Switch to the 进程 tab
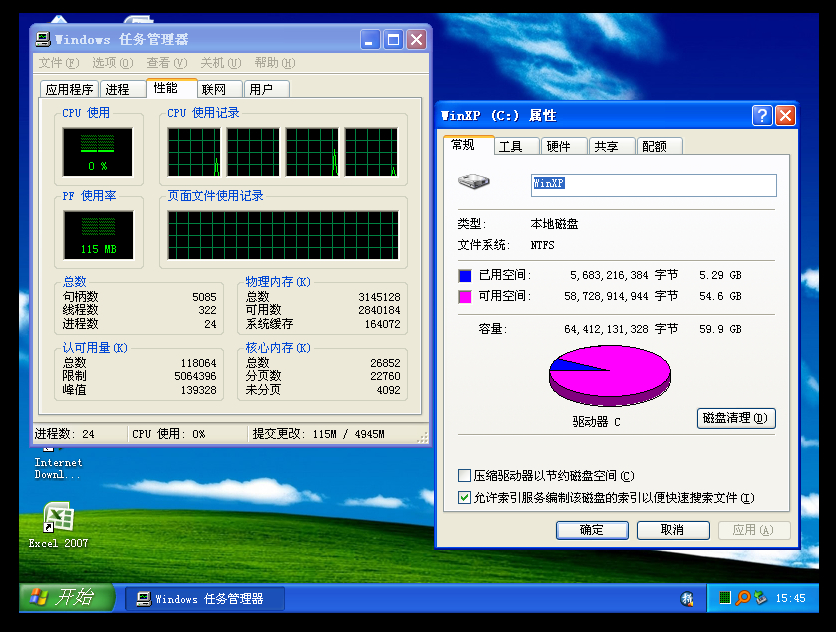 (117, 89)
